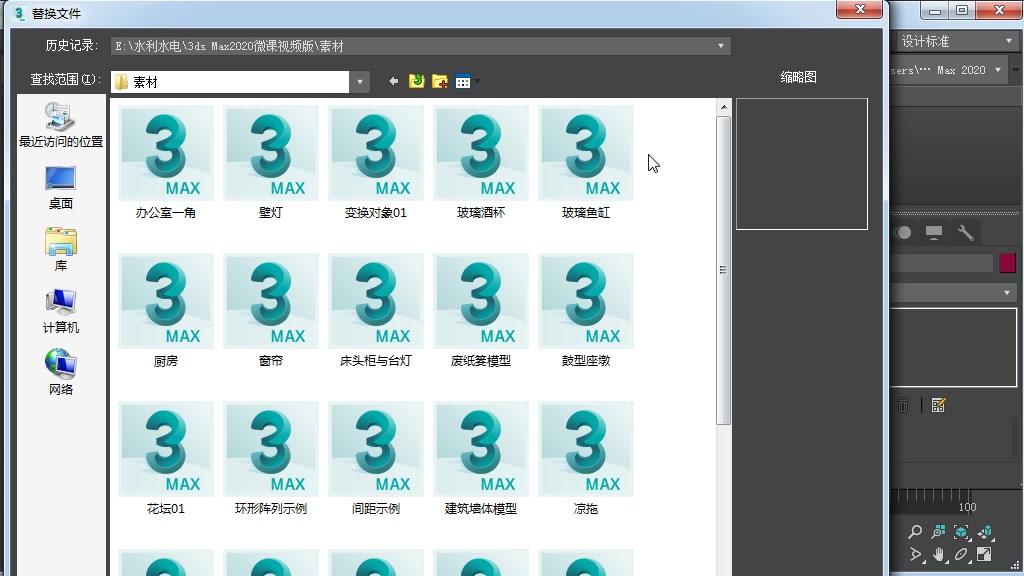
Task: Select the 办公室一角 MAX file icon
Action: [x=165, y=153]
